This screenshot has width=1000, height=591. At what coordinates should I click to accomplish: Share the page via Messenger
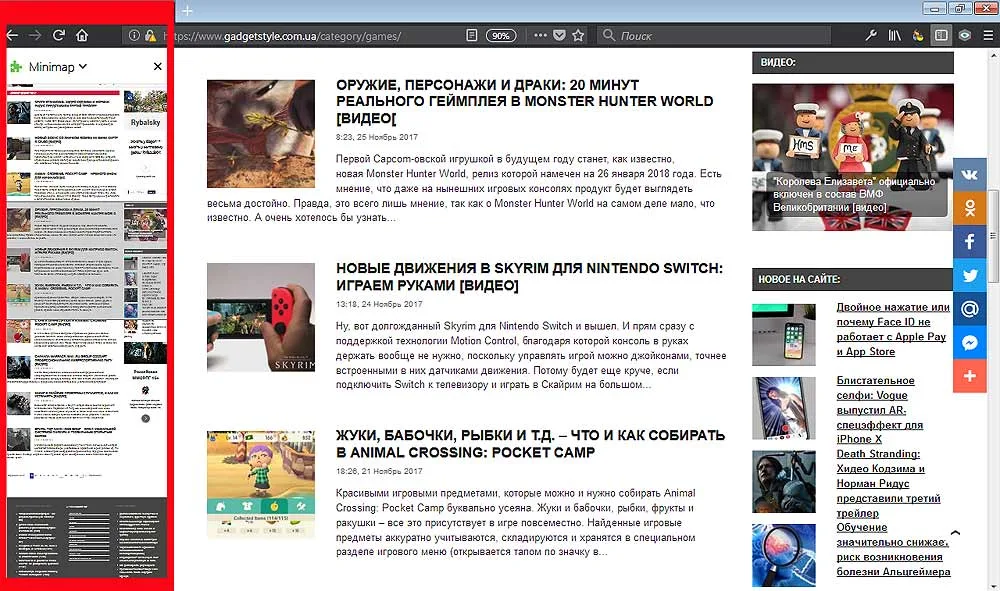969,343
